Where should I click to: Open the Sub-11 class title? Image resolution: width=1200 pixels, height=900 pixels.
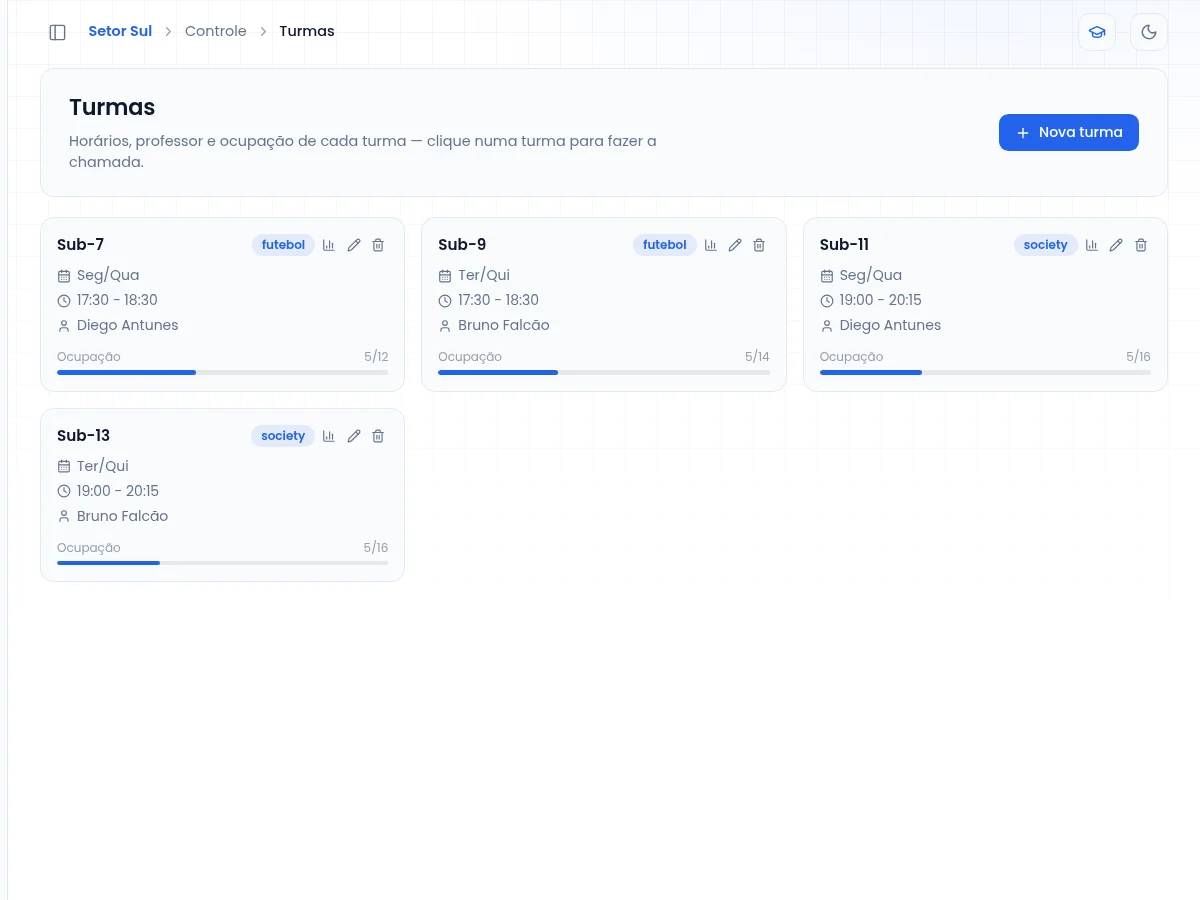pyautogui.click(x=844, y=245)
